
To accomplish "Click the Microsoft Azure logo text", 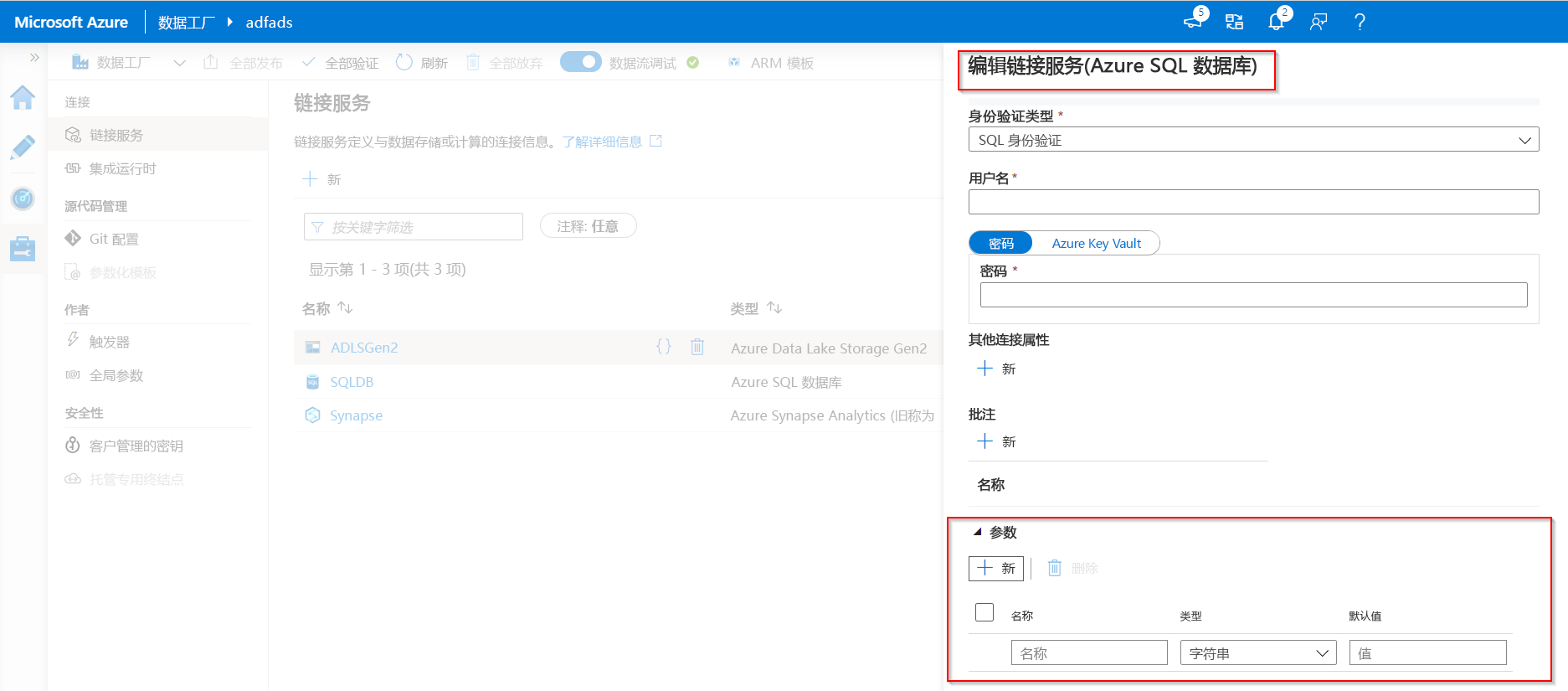I will [71, 23].
